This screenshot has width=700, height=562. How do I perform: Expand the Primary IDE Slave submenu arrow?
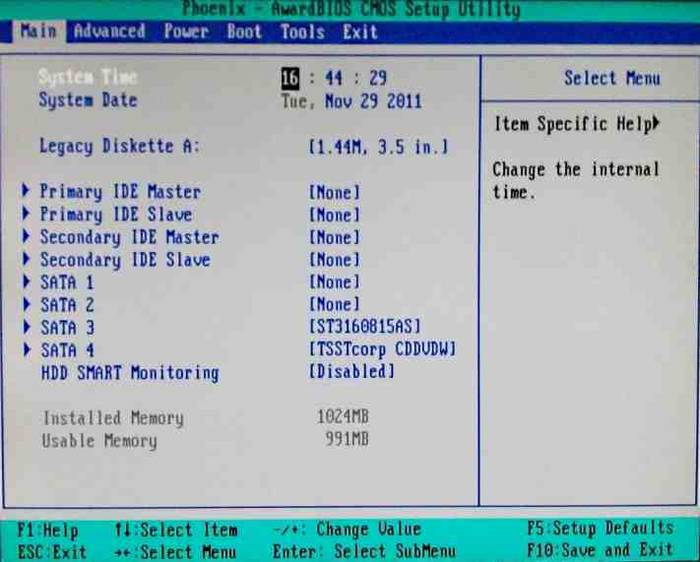[x=26, y=214]
